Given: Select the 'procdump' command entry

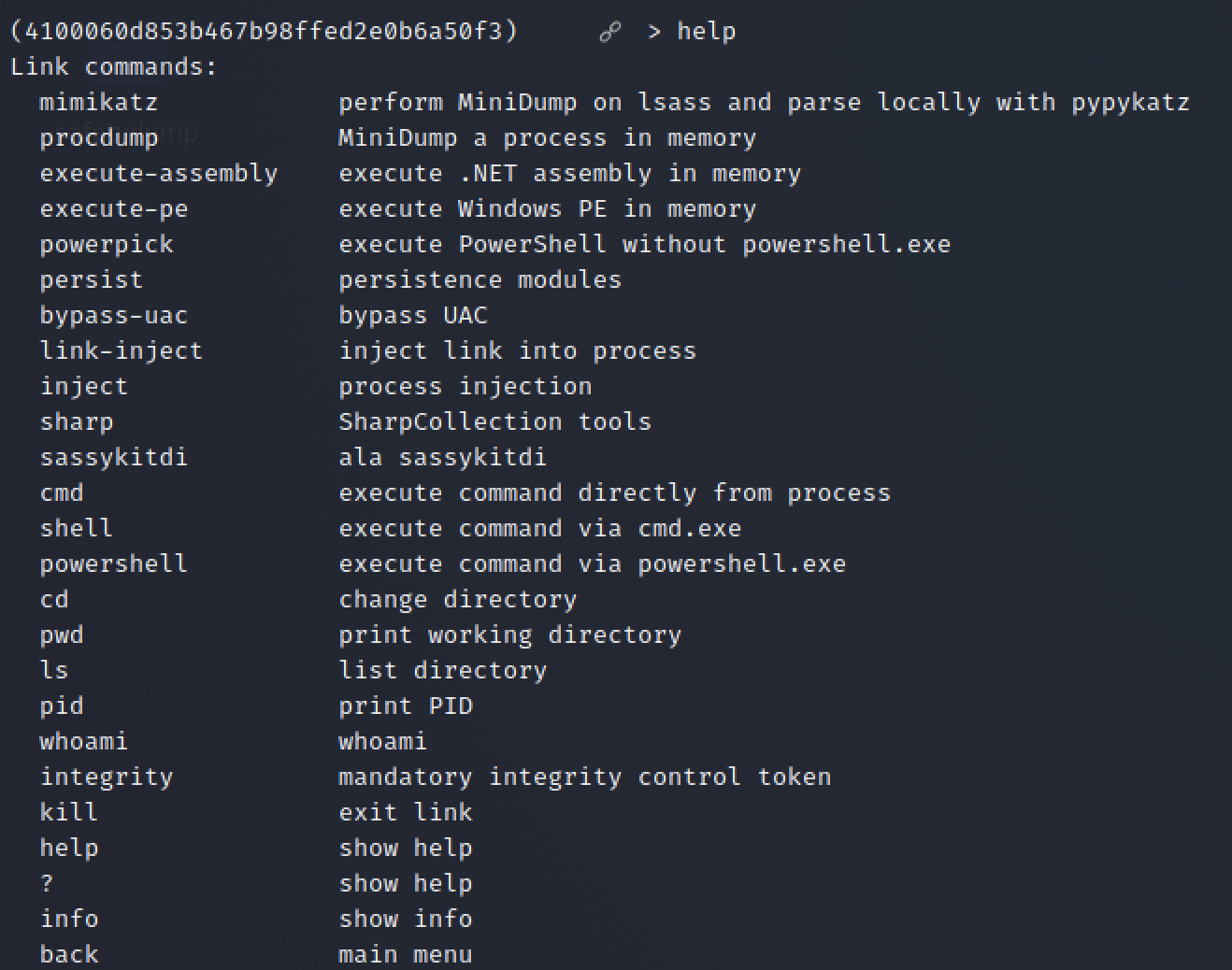Looking at the screenshot, I should 98,138.
